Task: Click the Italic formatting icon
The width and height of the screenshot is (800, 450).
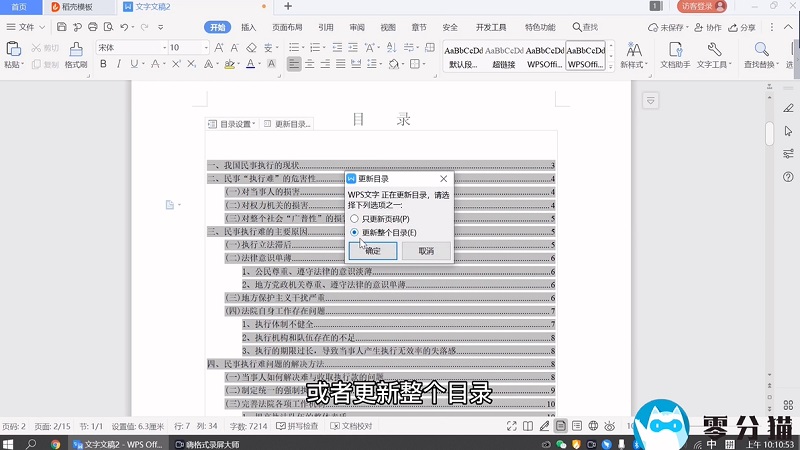Action: 118,65
